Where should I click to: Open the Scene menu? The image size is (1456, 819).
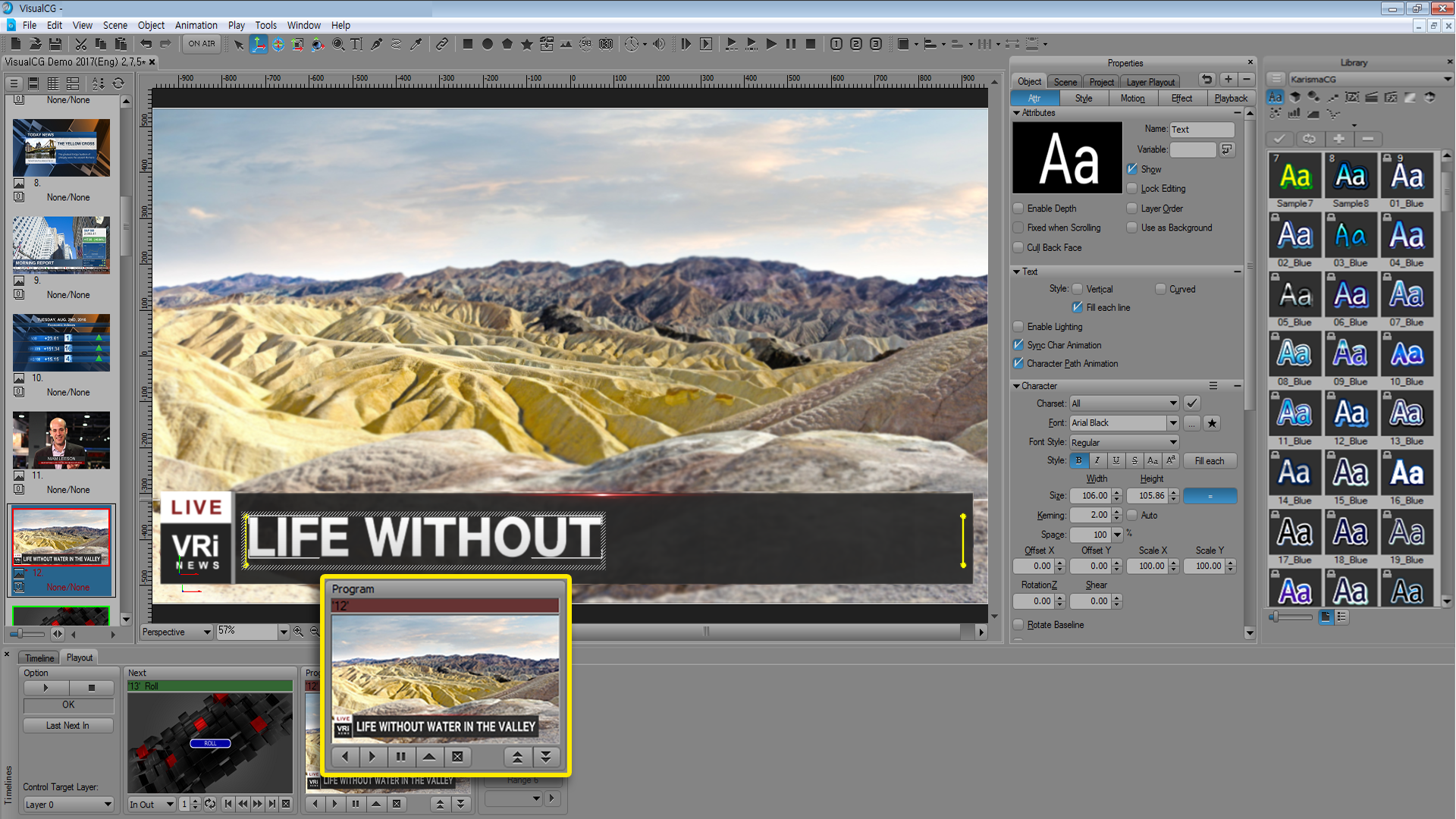point(115,25)
